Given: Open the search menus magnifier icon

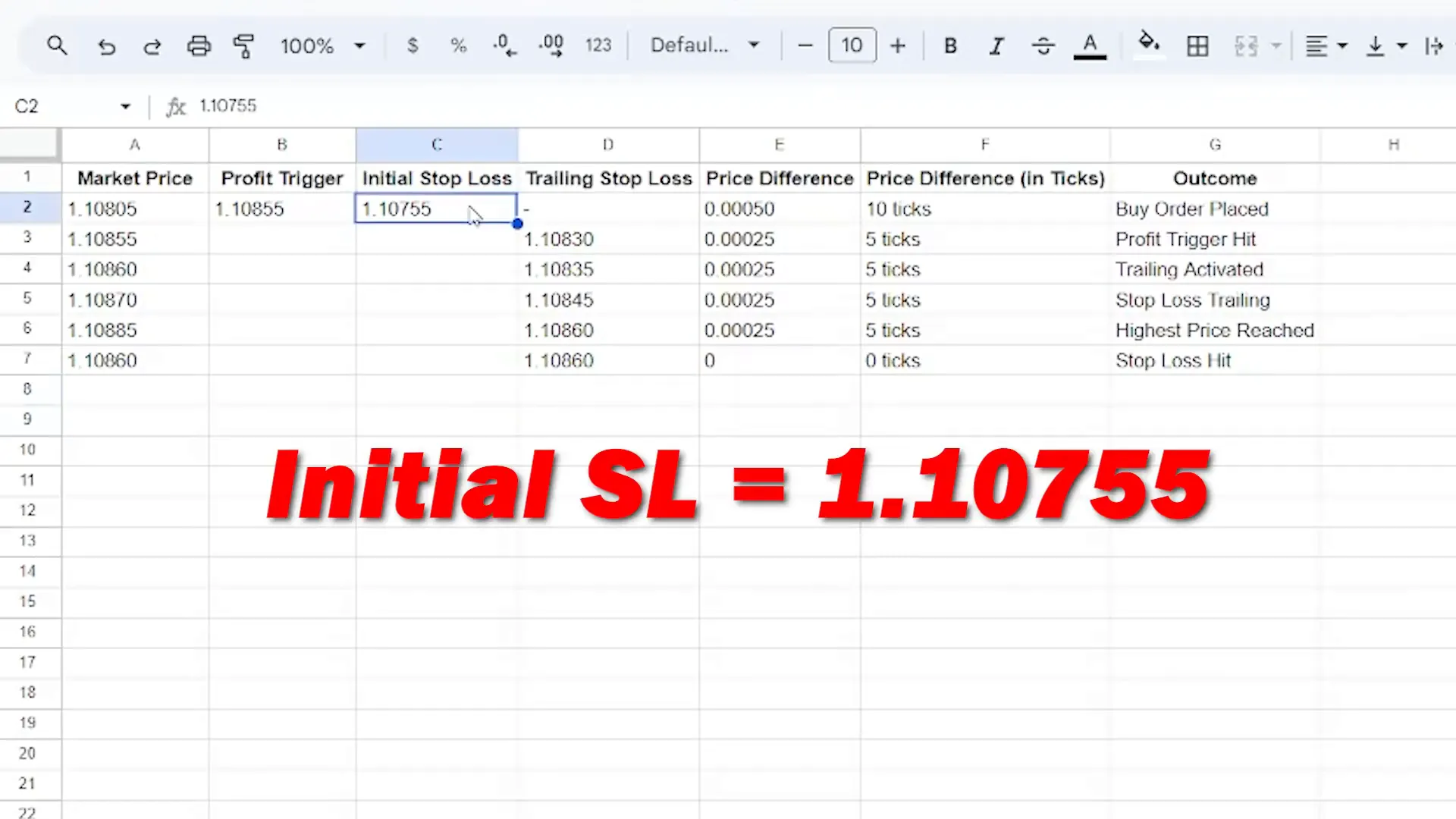Looking at the screenshot, I should (x=57, y=46).
